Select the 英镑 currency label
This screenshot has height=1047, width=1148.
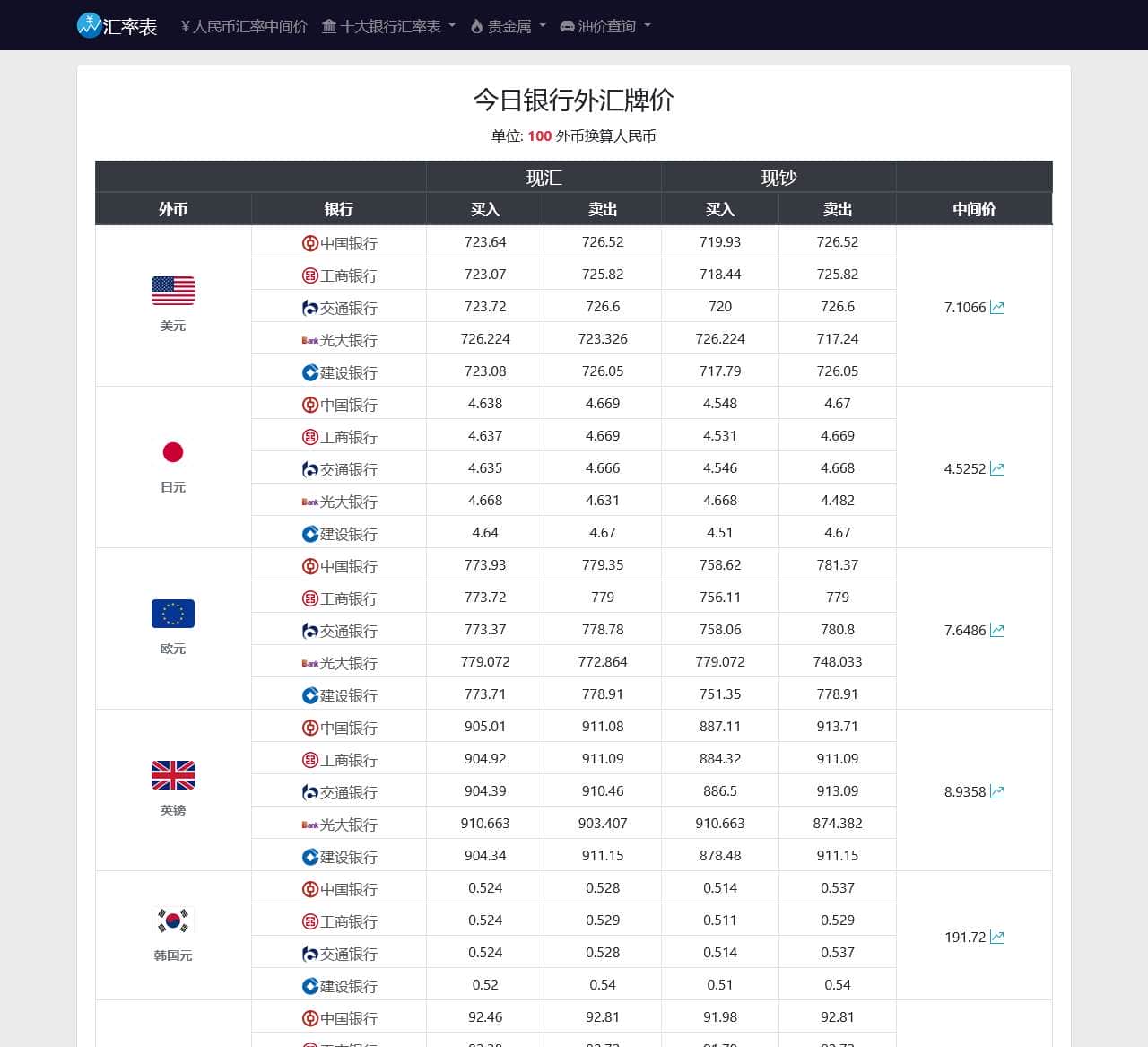(173, 810)
